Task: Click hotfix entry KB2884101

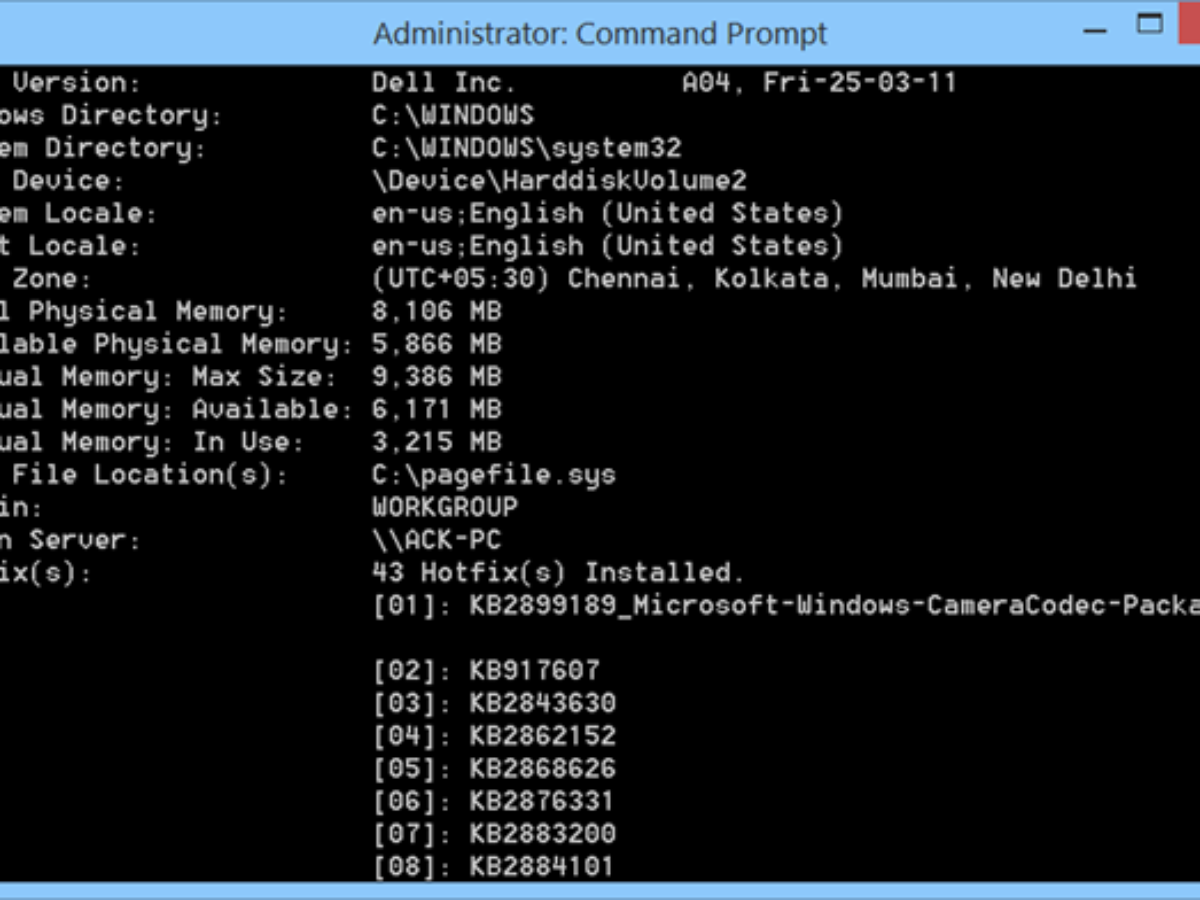Action: click(542, 866)
